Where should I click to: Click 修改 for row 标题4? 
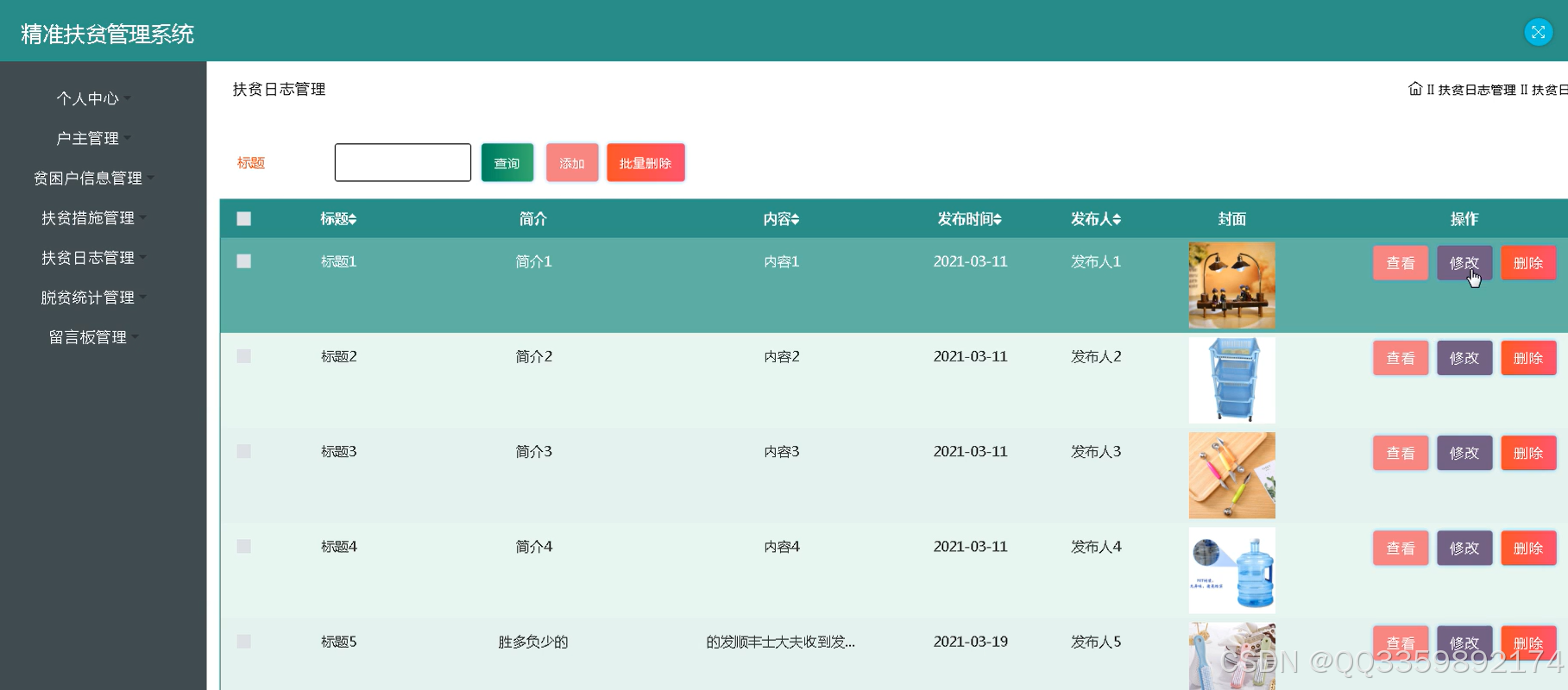pyautogui.click(x=1464, y=548)
